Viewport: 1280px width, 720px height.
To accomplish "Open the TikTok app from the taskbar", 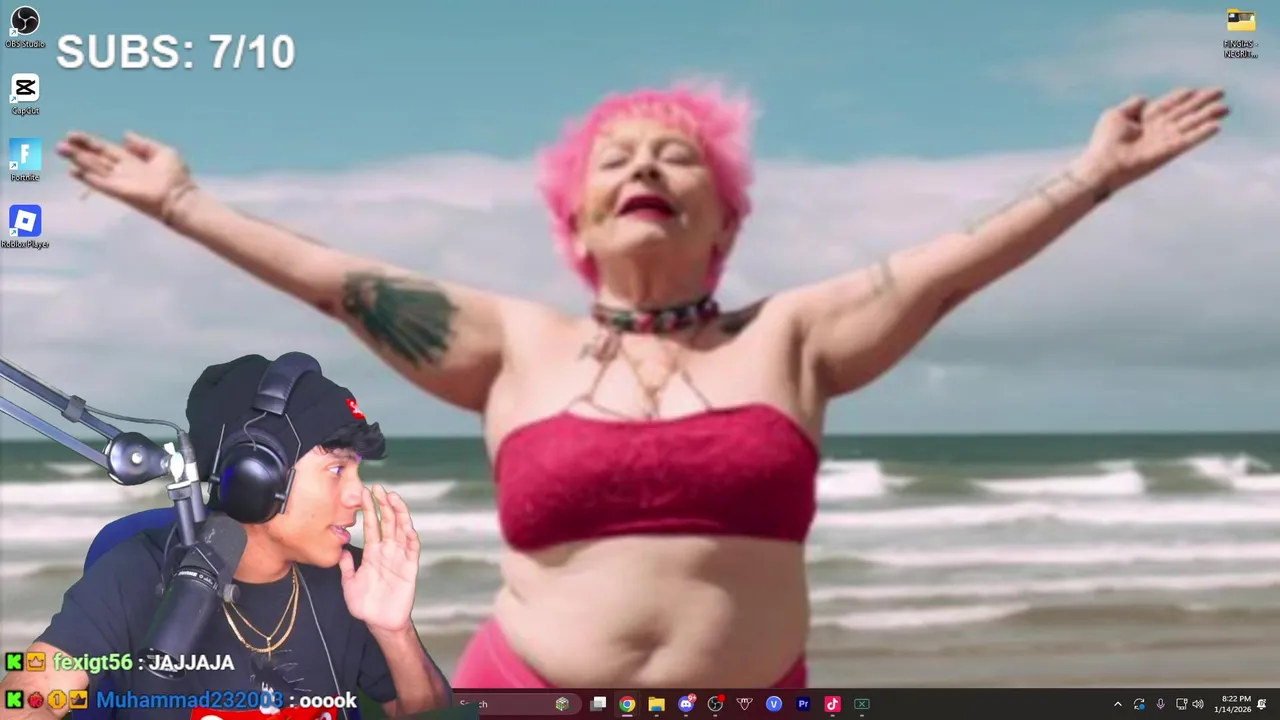I will click(x=832, y=704).
